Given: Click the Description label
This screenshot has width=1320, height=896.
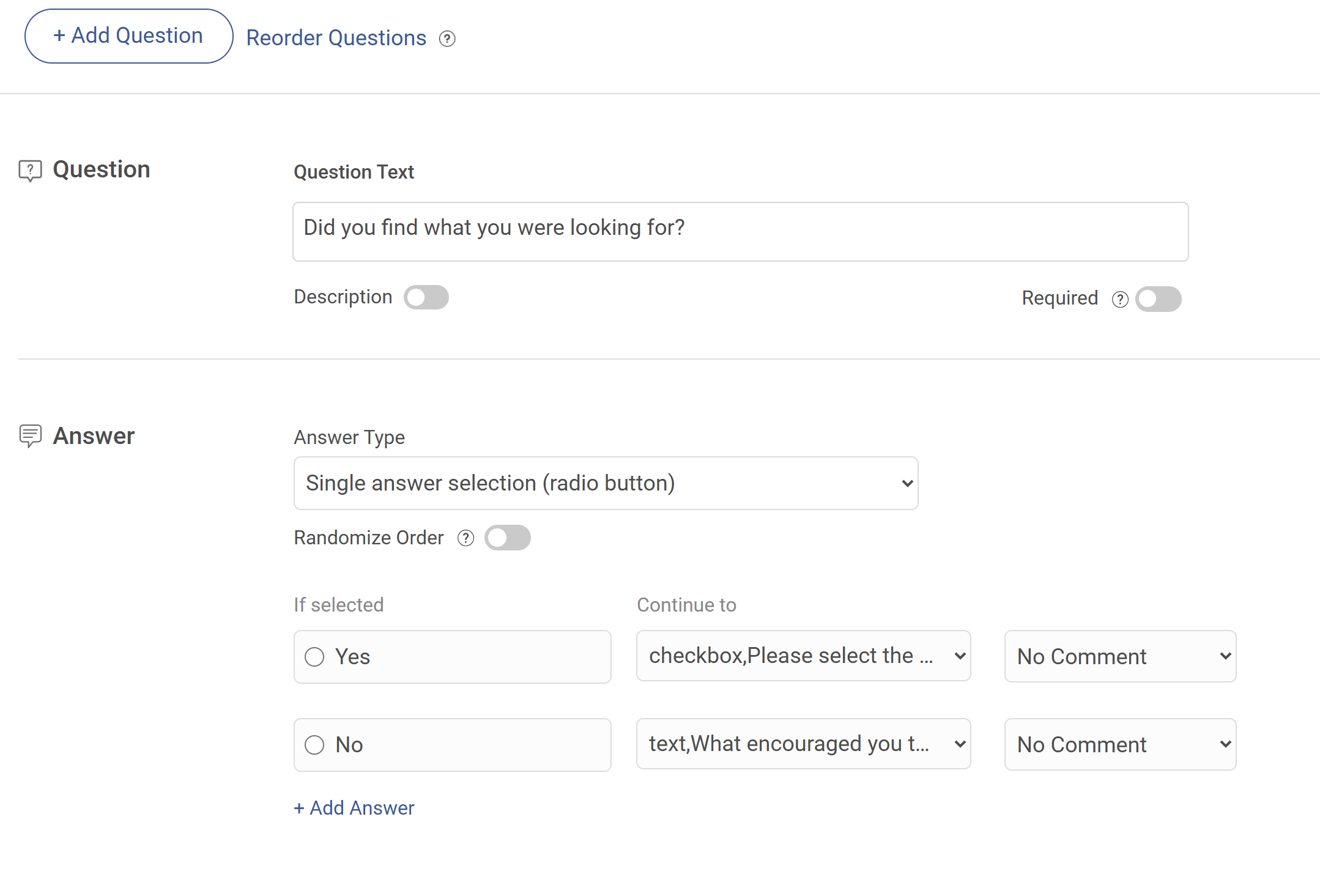Looking at the screenshot, I should coord(343,297).
